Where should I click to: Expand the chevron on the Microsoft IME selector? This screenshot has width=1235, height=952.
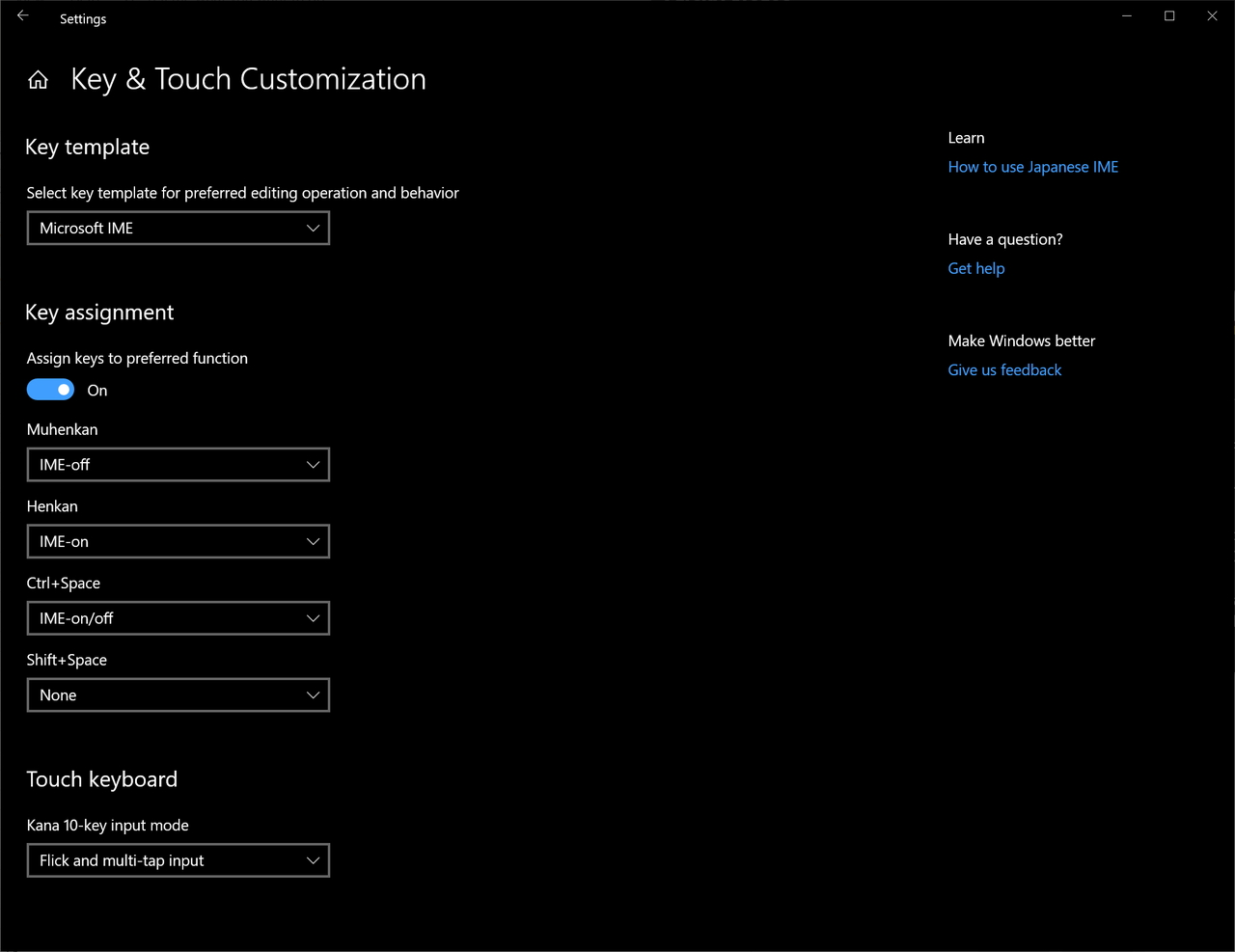(x=312, y=228)
